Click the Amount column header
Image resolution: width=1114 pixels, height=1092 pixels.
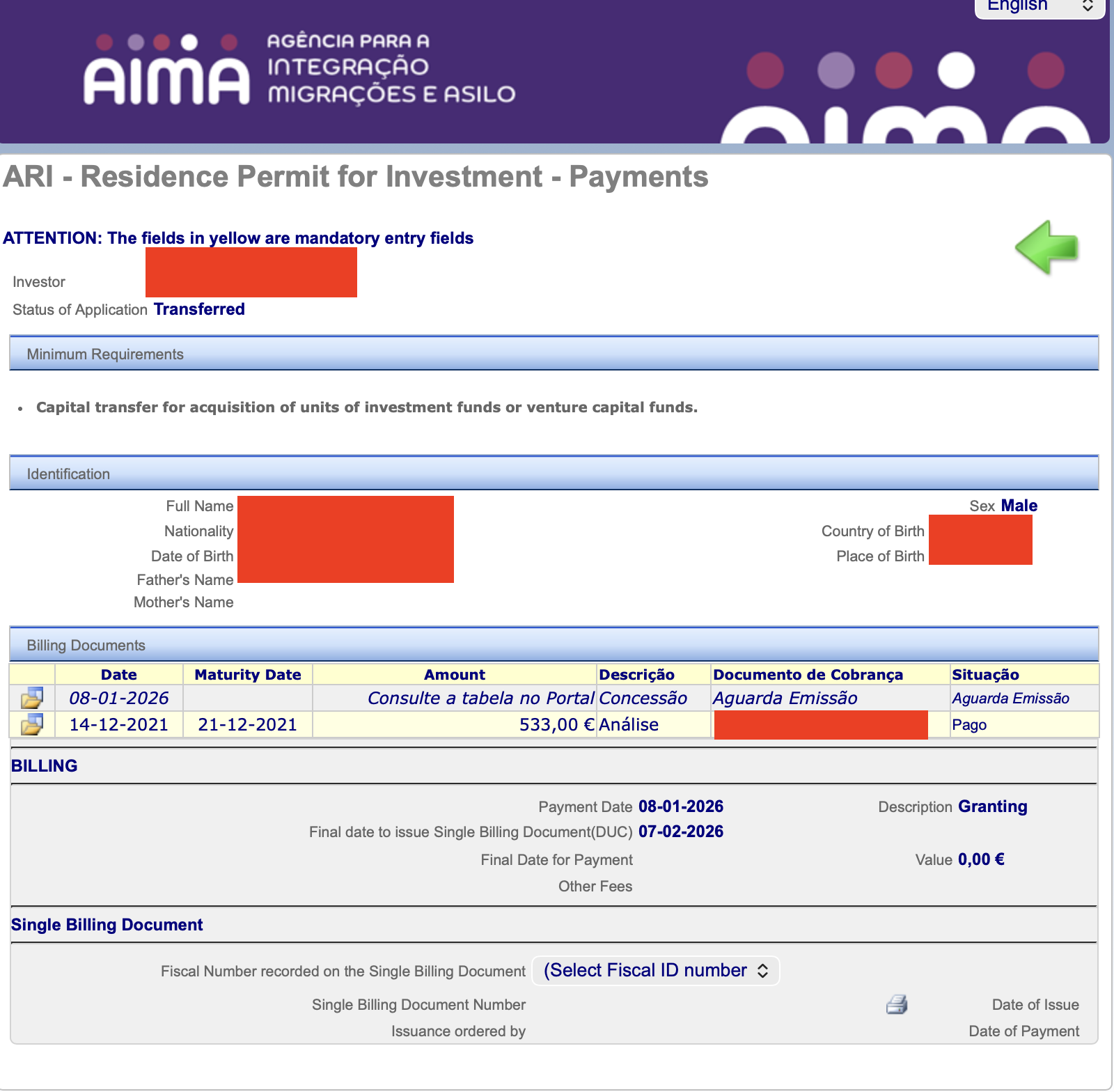tap(454, 674)
